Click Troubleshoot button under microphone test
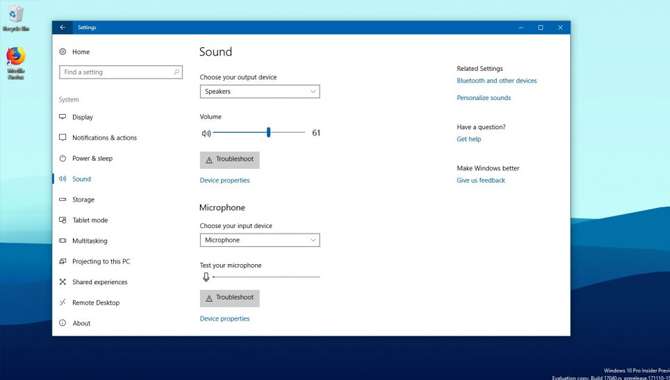This screenshot has height=380, width=670. coord(229,298)
